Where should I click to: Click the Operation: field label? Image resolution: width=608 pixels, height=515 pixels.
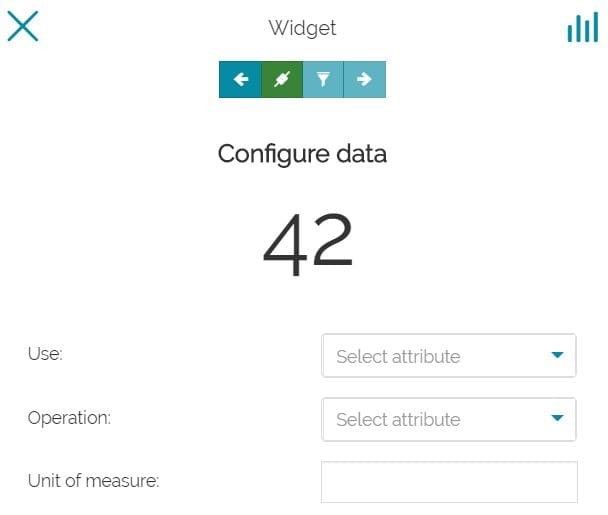[70, 417]
